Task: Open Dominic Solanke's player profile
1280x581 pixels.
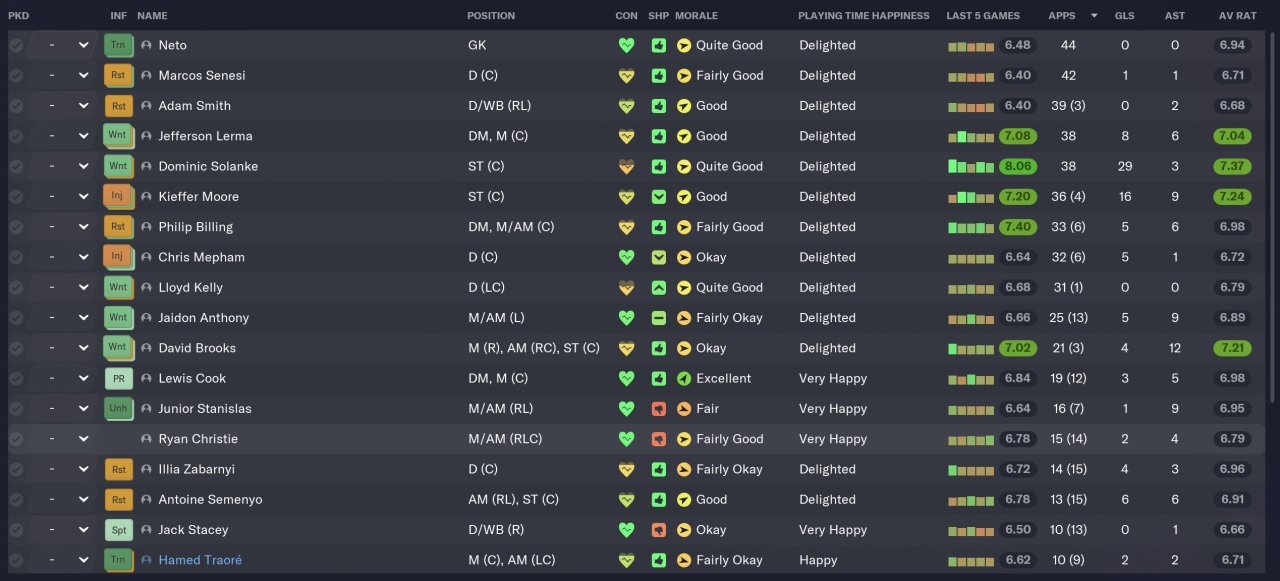Action: 201,167
